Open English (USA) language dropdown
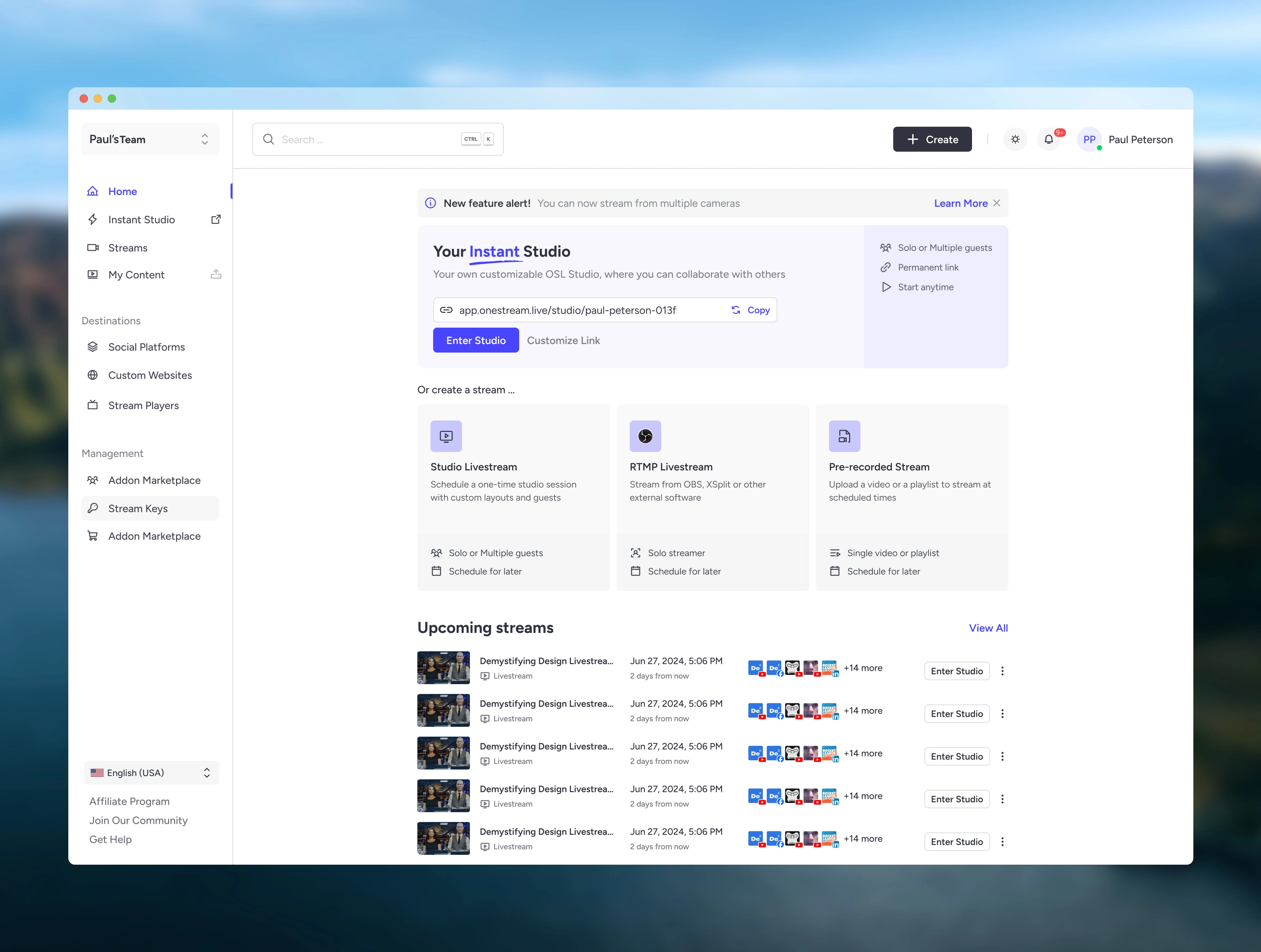Viewport: 1261px width, 952px height. [x=151, y=772]
